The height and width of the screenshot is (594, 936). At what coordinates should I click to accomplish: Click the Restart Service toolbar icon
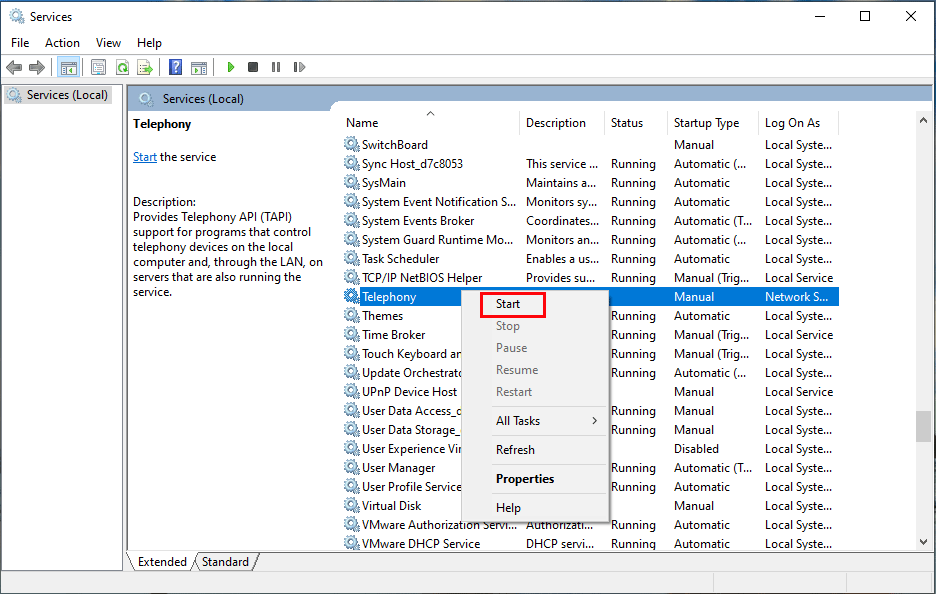point(299,67)
